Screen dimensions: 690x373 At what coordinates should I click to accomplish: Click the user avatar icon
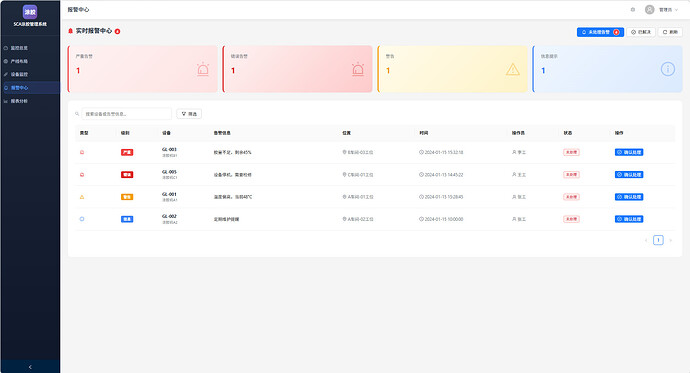(x=650, y=9)
